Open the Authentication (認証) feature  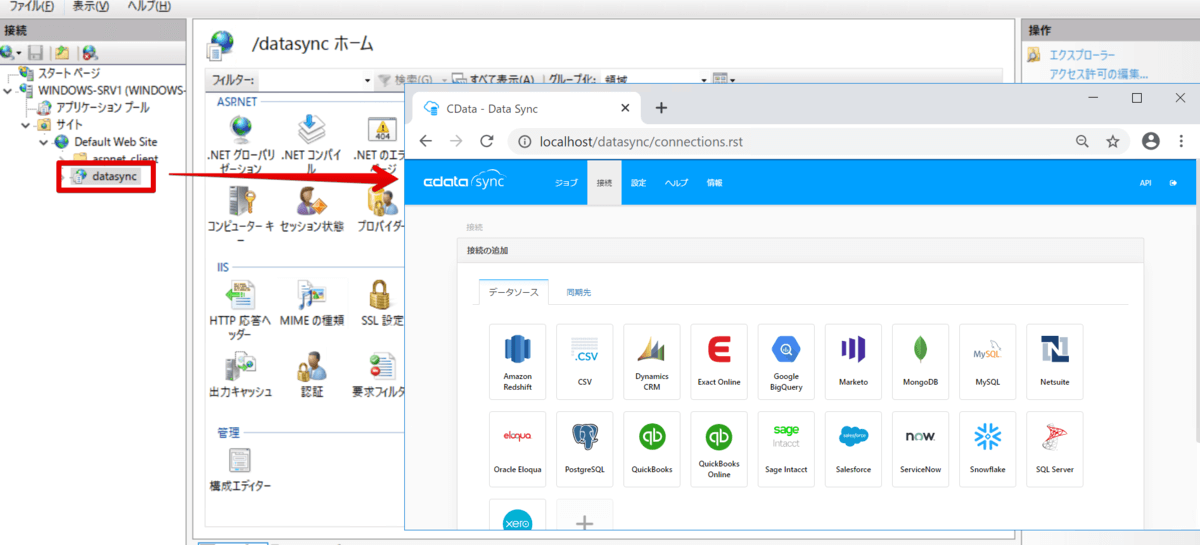pos(313,374)
